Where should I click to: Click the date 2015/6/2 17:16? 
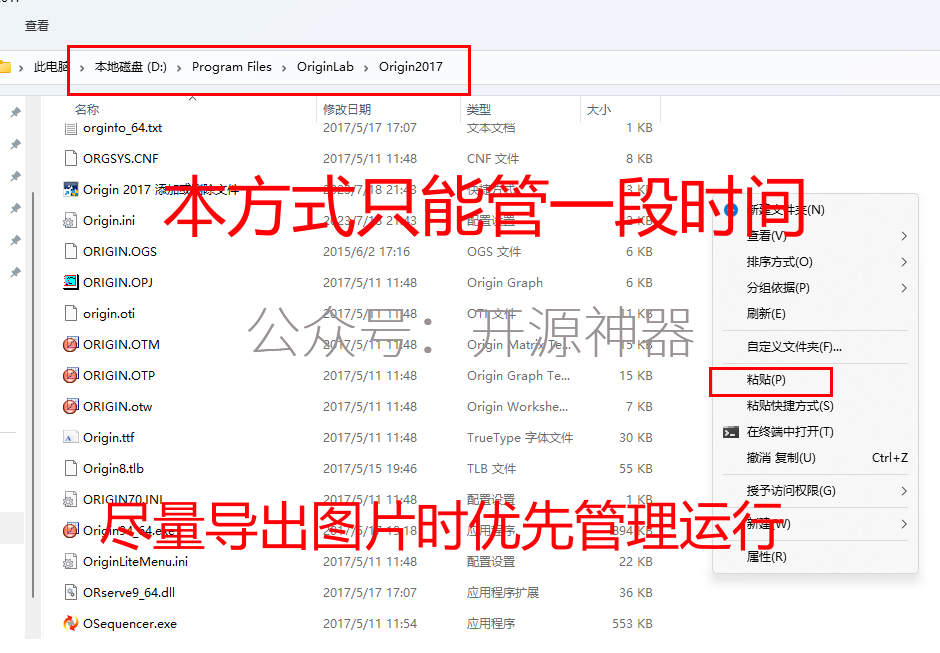click(366, 251)
